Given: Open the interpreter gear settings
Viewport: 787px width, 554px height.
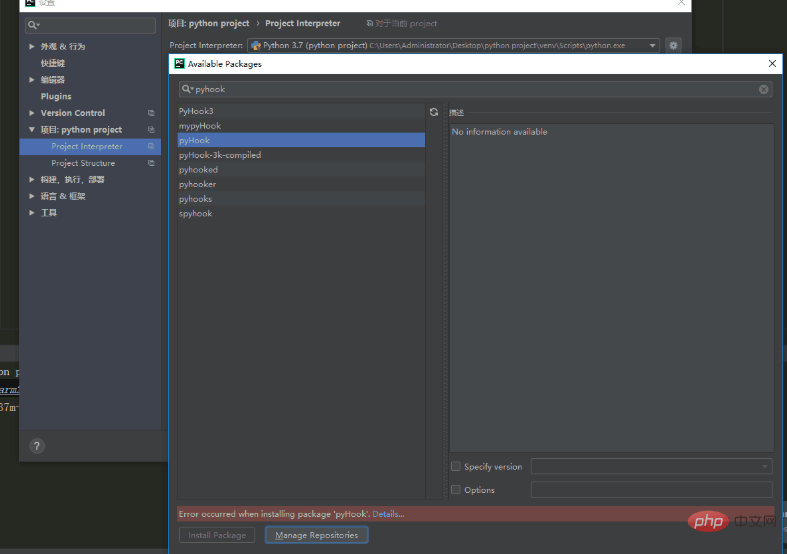Looking at the screenshot, I should (x=673, y=45).
